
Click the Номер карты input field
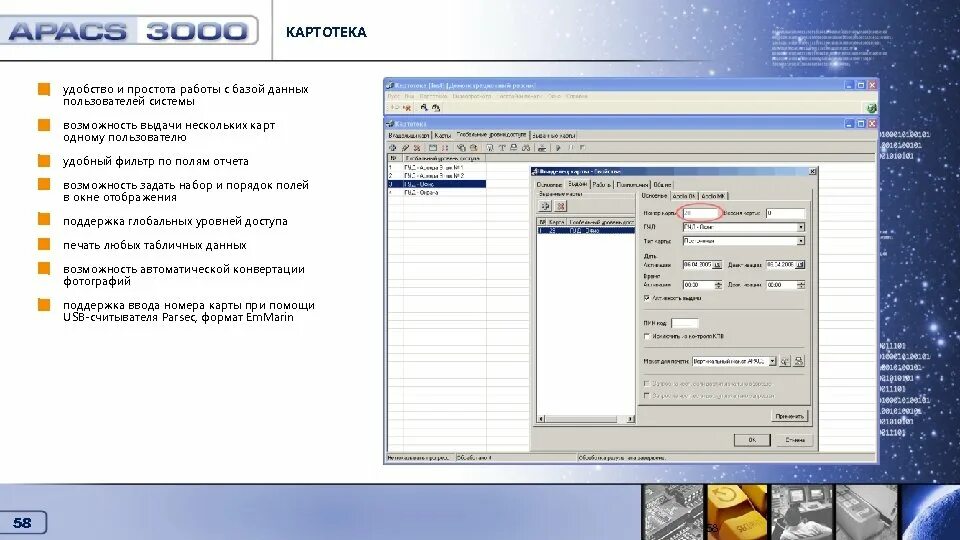(x=700, y=213)
